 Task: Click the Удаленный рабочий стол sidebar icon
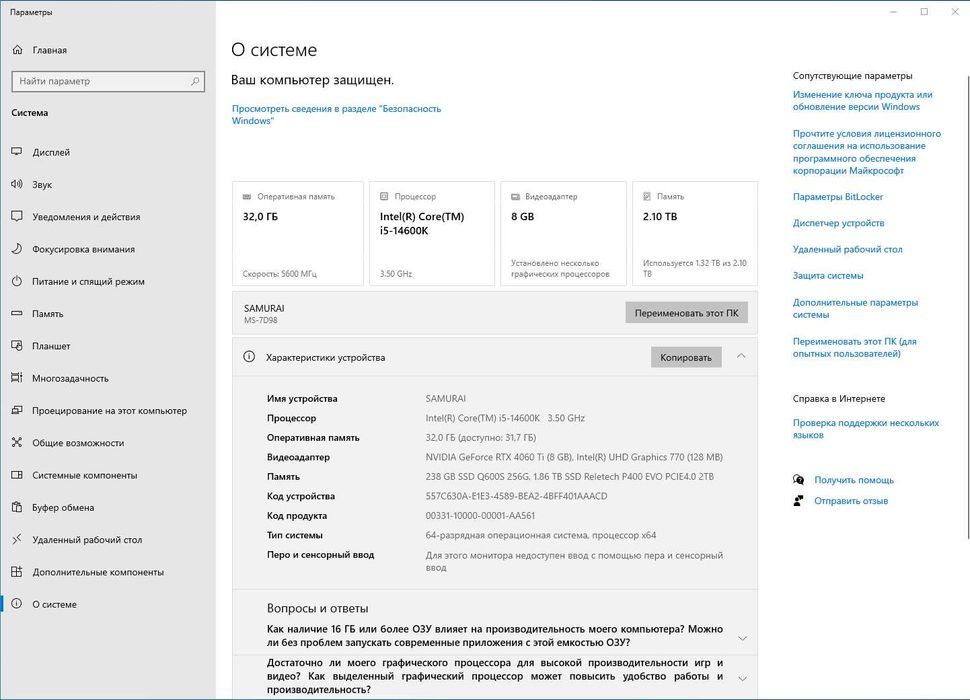point(17,539)
